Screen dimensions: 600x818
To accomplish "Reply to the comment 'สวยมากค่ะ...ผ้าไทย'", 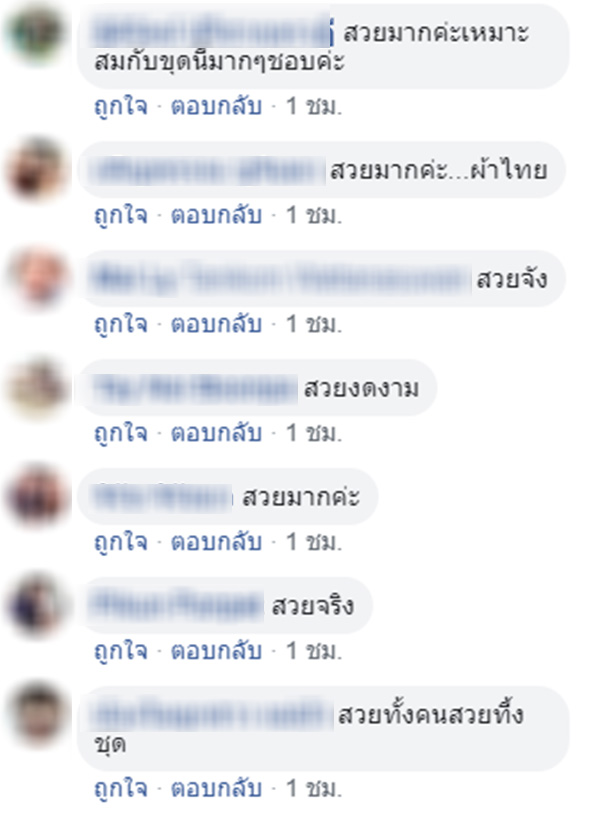I will click(x=216, y=215).
